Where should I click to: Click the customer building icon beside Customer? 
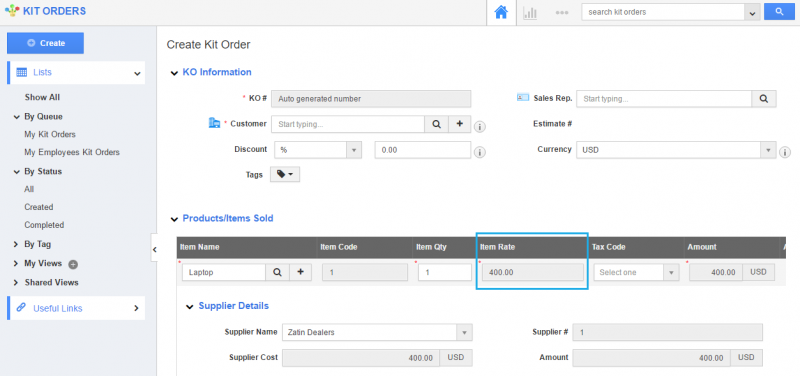point(214,123)
